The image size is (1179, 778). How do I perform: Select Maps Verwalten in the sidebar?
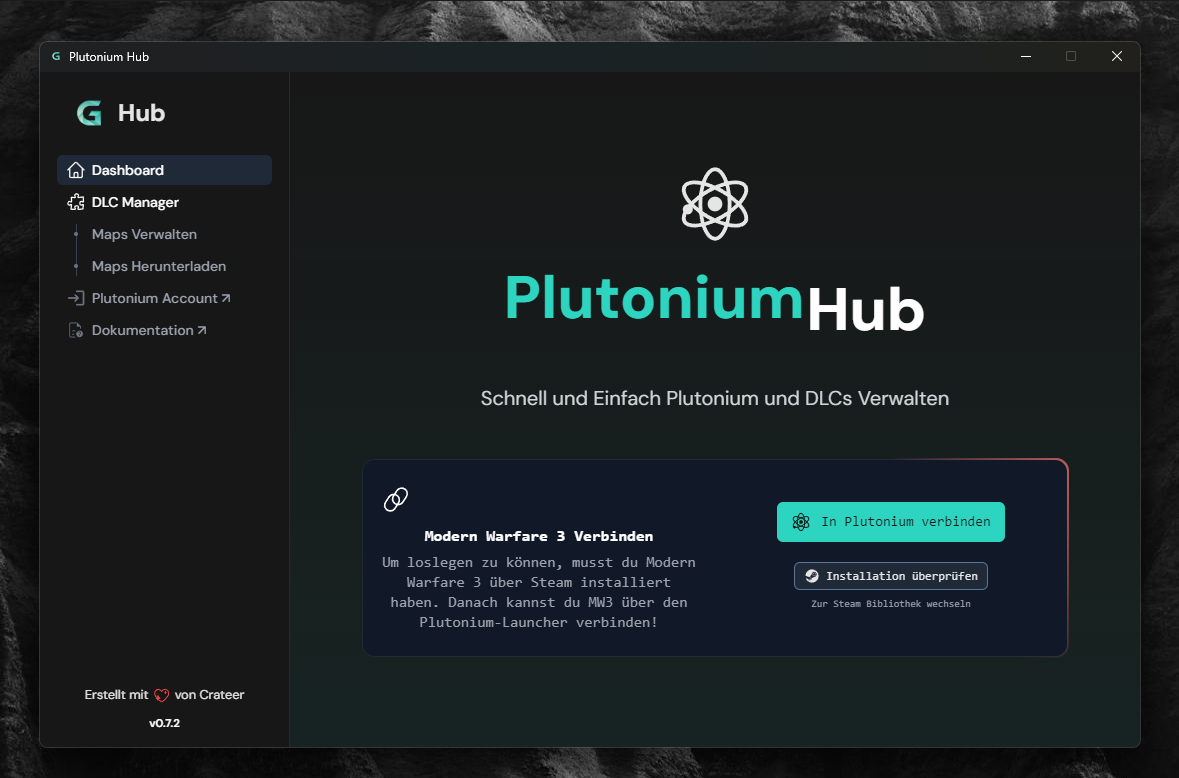coord(144,234)
